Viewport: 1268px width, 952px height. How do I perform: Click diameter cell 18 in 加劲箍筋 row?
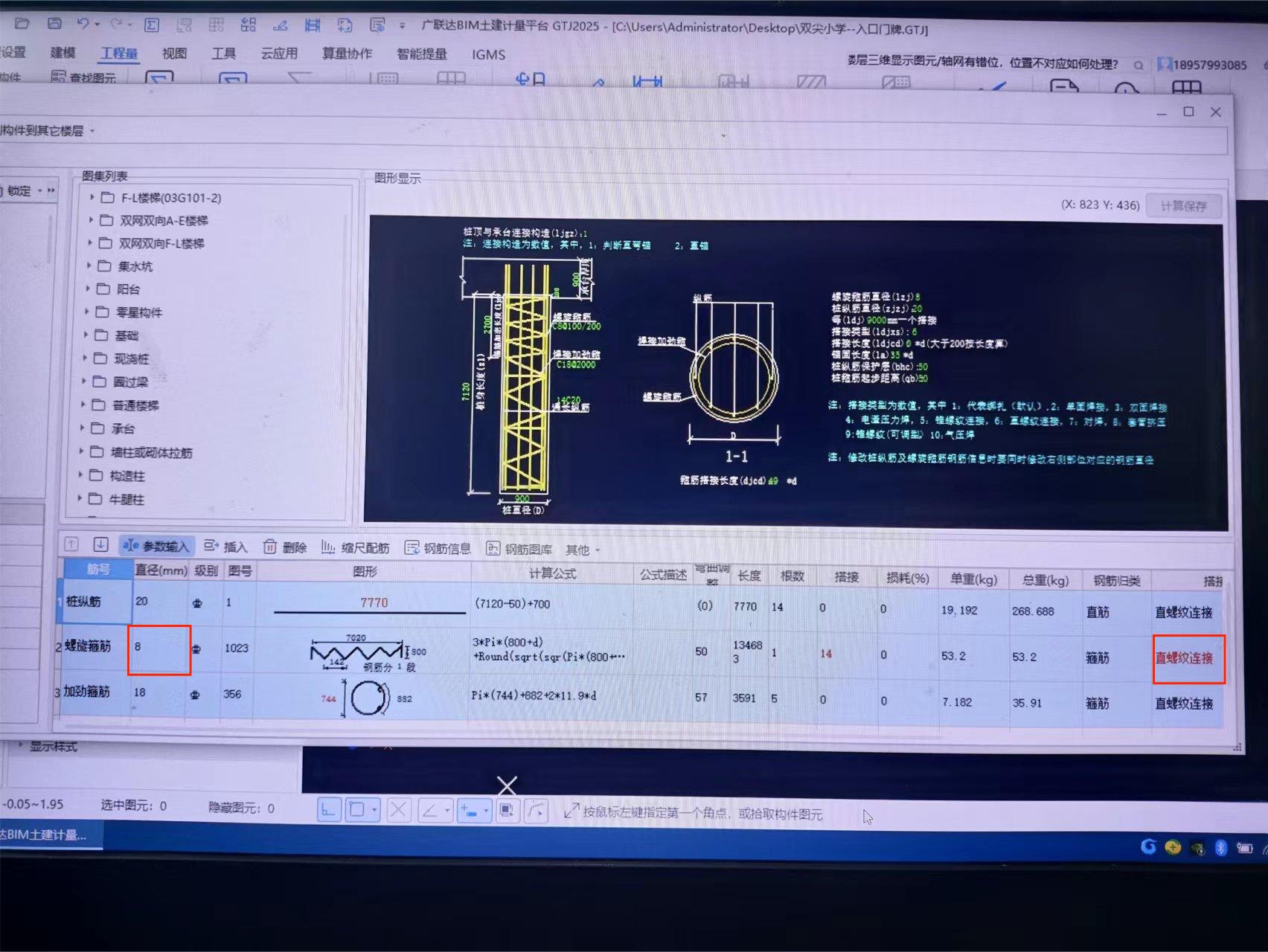click(x=158, y=694)
